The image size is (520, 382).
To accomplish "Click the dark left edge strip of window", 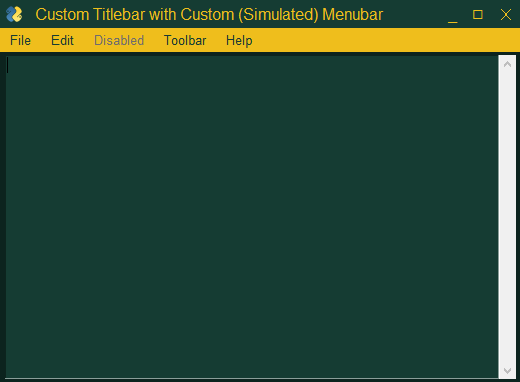I will [3, 217].
